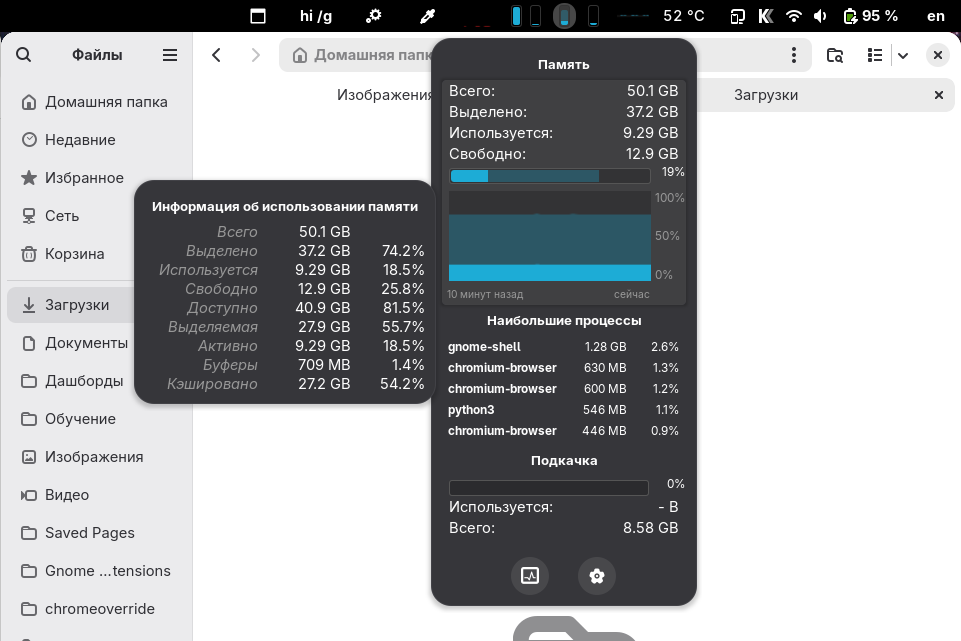Image resolution: width=961 pixels, height=641 pixels.
Task: Close the Загрузки tab
Action: tap(938, 95)
